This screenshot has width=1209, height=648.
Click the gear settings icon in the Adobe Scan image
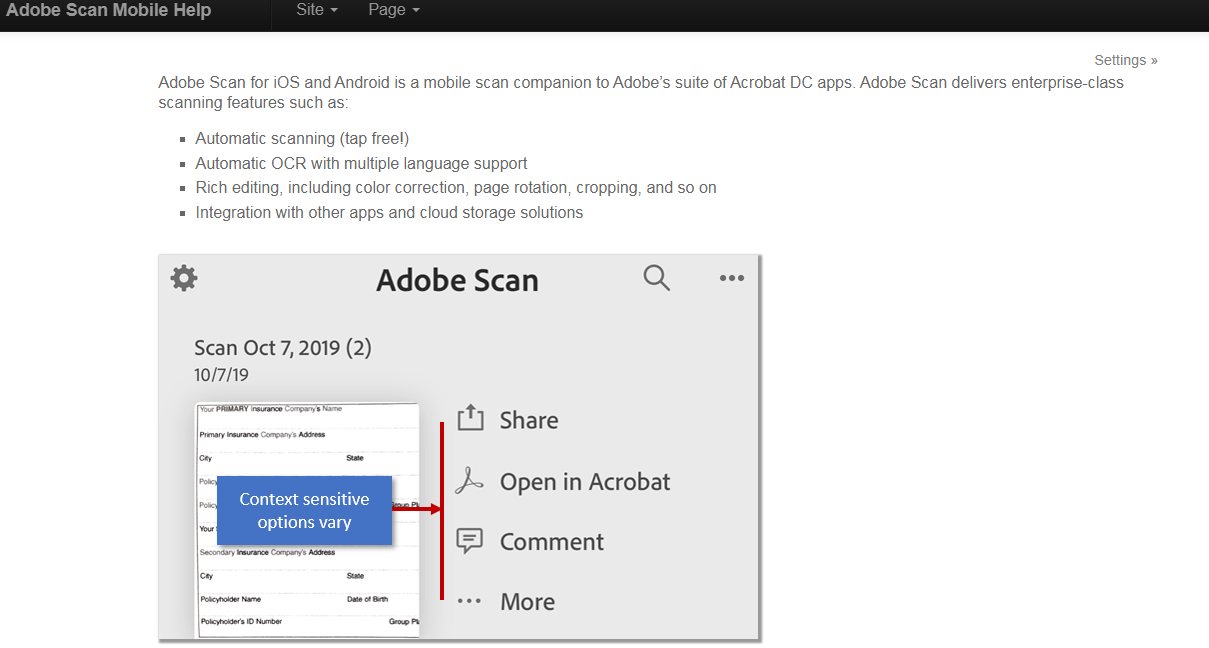tap(184, 278)
